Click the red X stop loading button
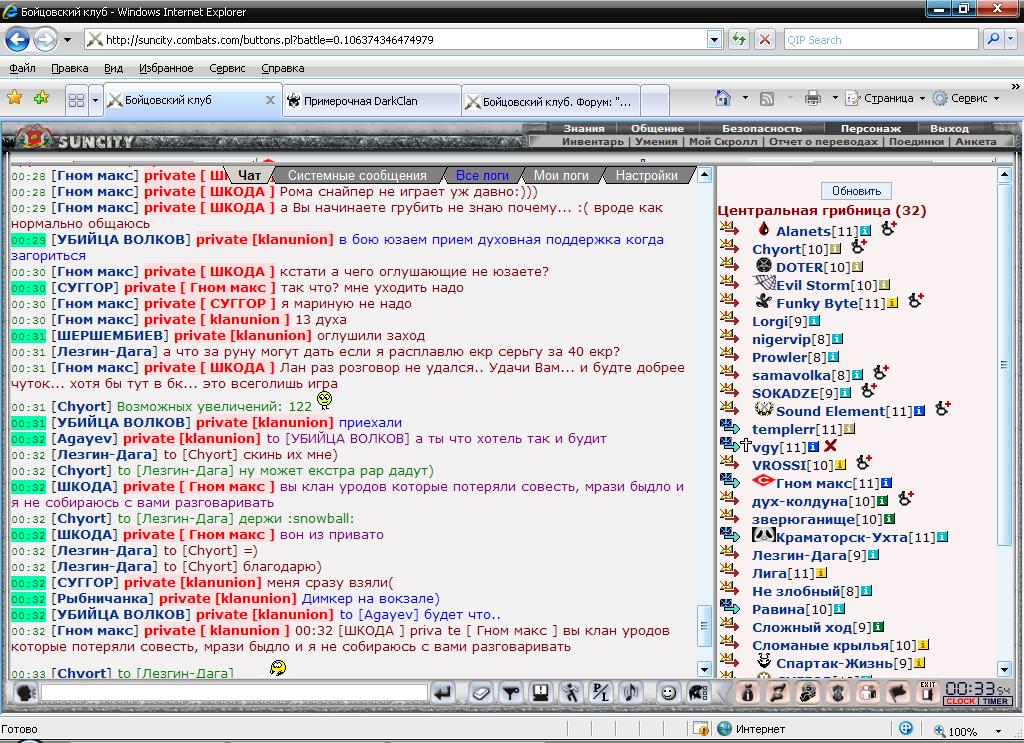 pos(765,40)
